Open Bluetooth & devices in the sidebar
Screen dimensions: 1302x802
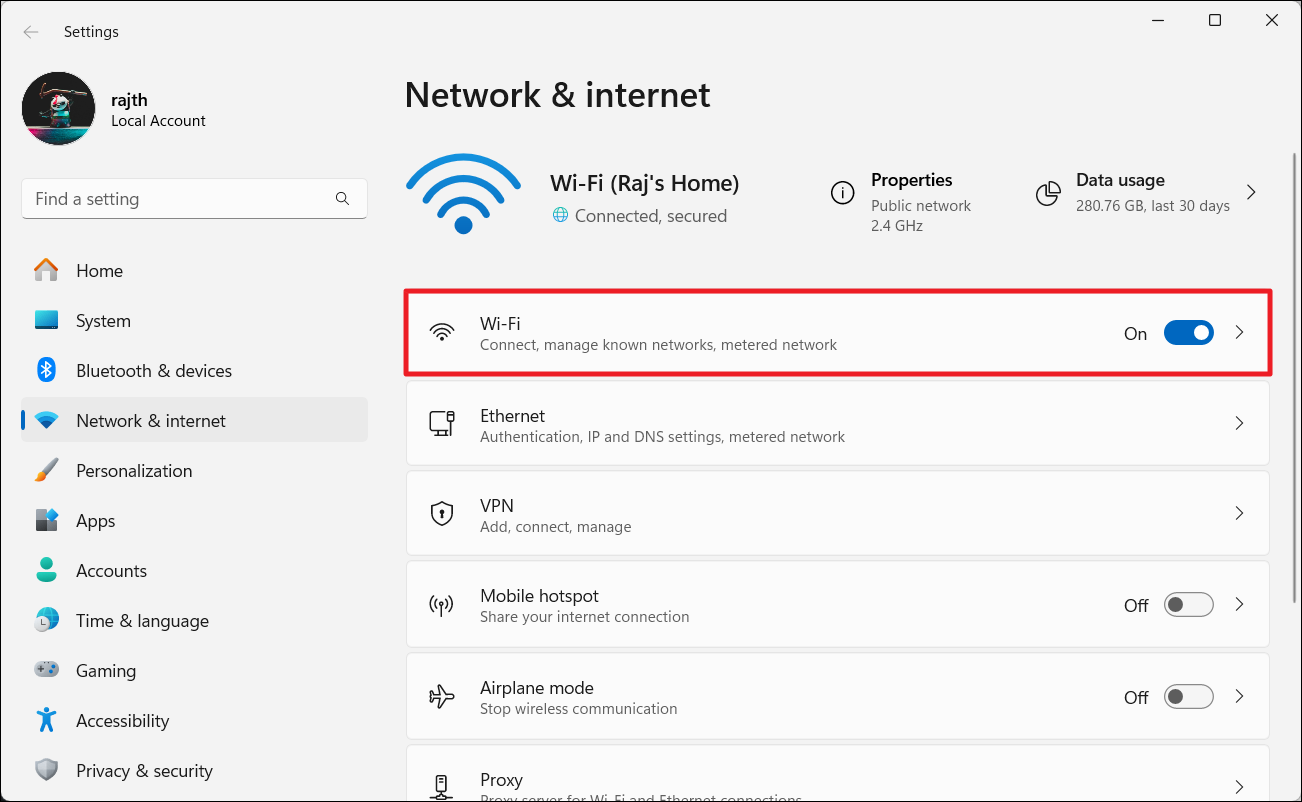click(x=154, y=371)
